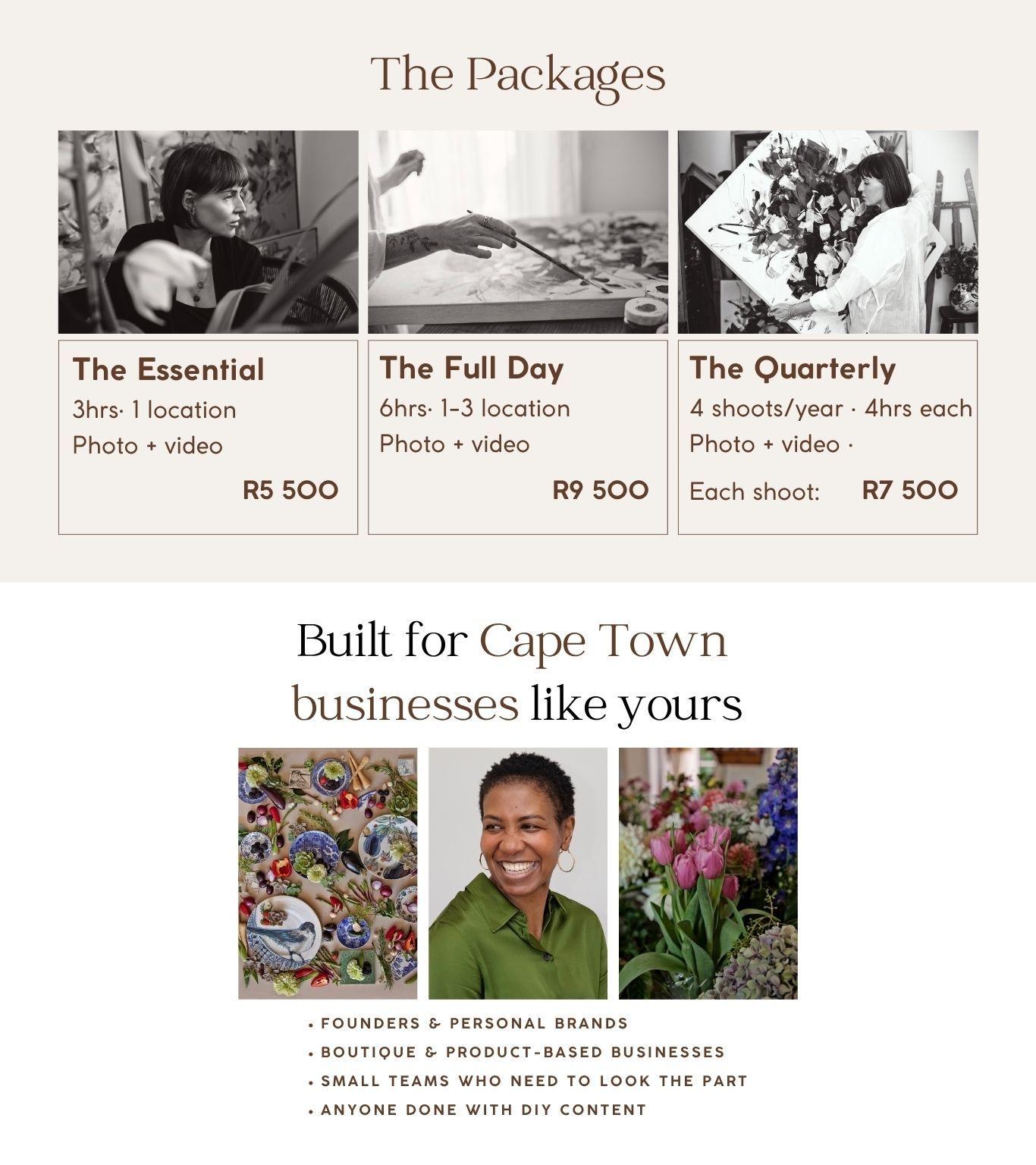
Task: Click the R7 500 per shoot price
Action: coord(910,490)
